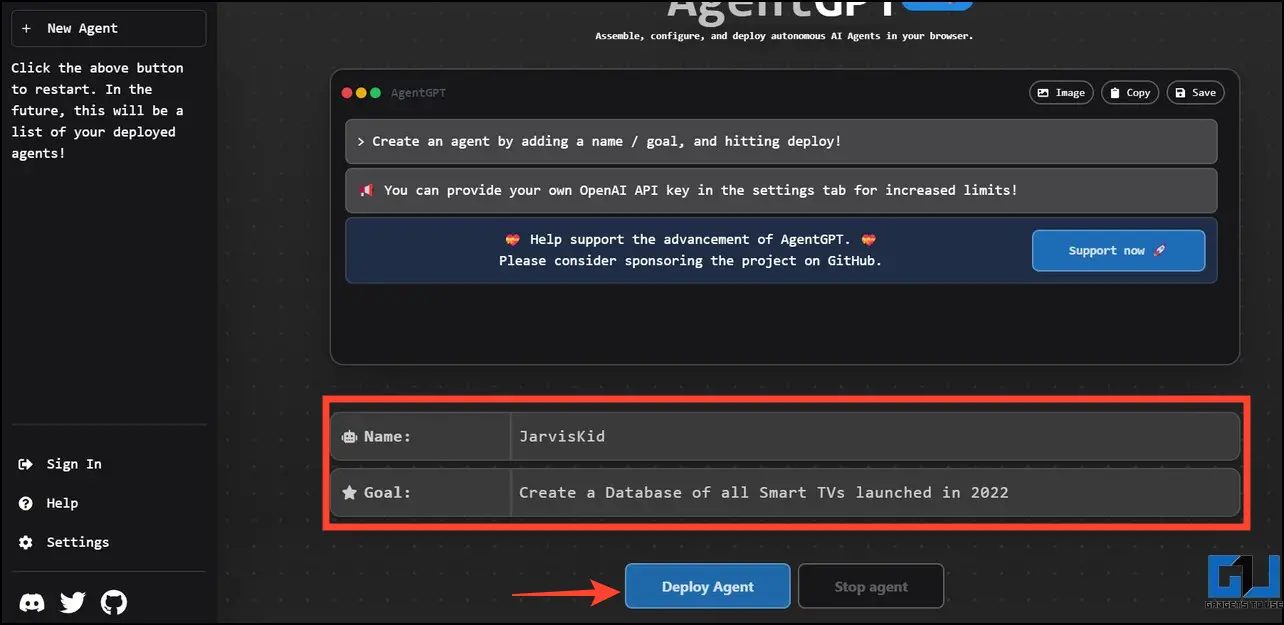Click the Stop agent button
Image resolution: width=1284 pixels, height=625 pixels.
pyautogui.click(x=871, y=586)
